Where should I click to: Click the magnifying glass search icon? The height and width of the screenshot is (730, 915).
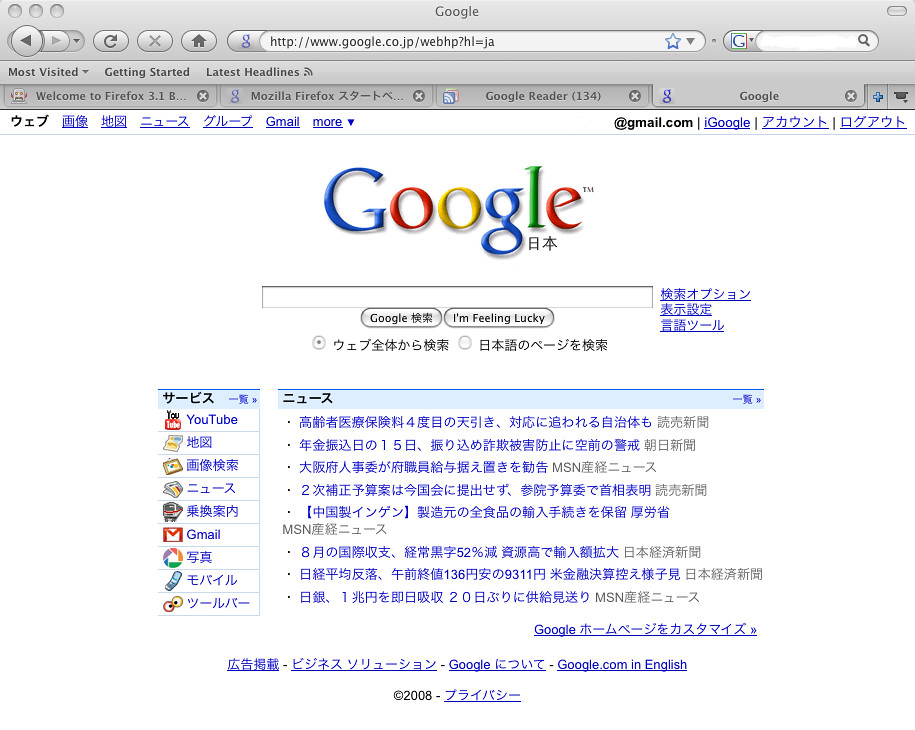coord(864,40)
